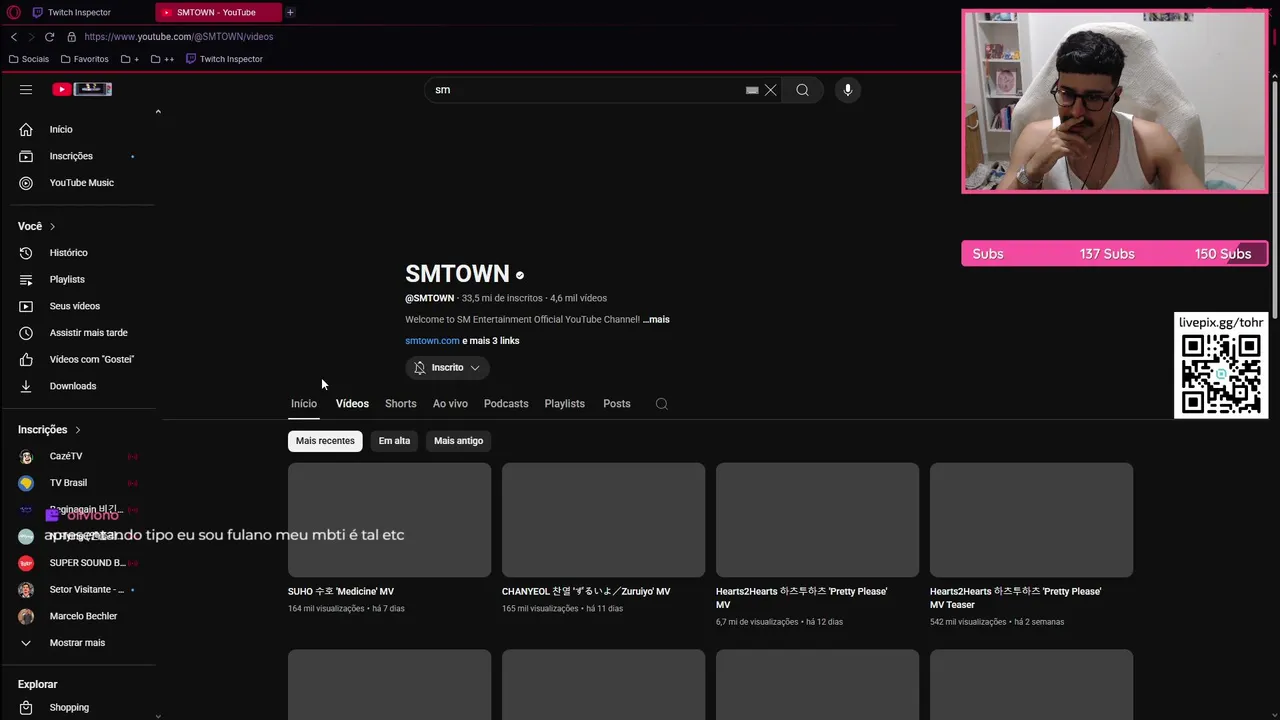Click the site lock icon in address bar

click(x=71, y=37)
